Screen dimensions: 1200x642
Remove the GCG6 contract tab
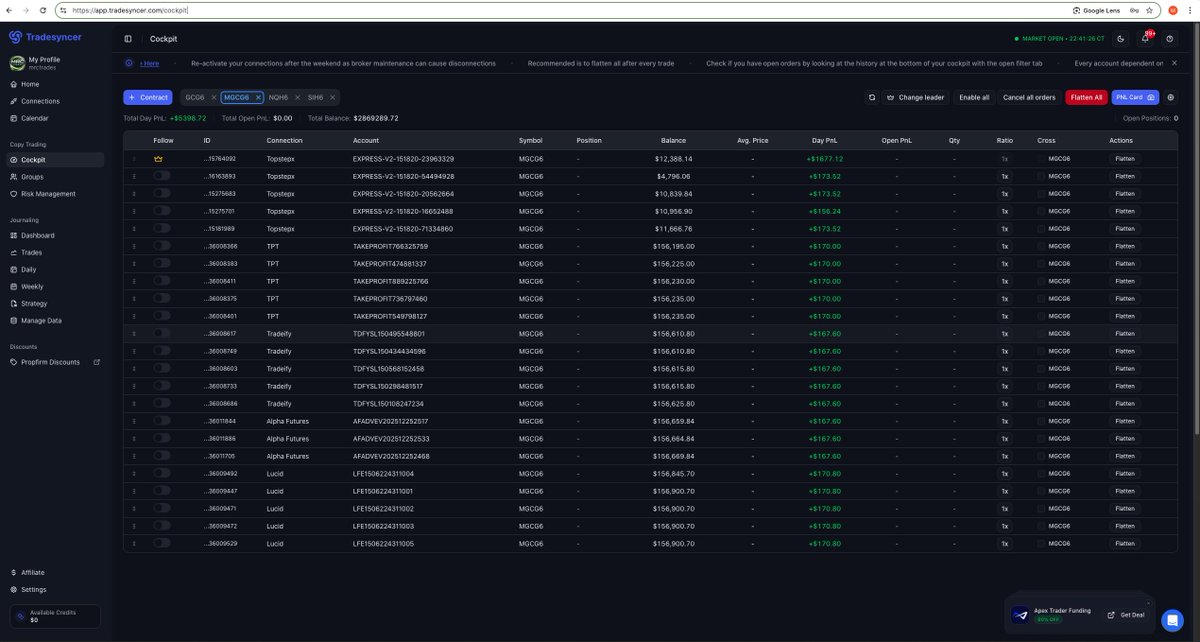coord(212,97)
